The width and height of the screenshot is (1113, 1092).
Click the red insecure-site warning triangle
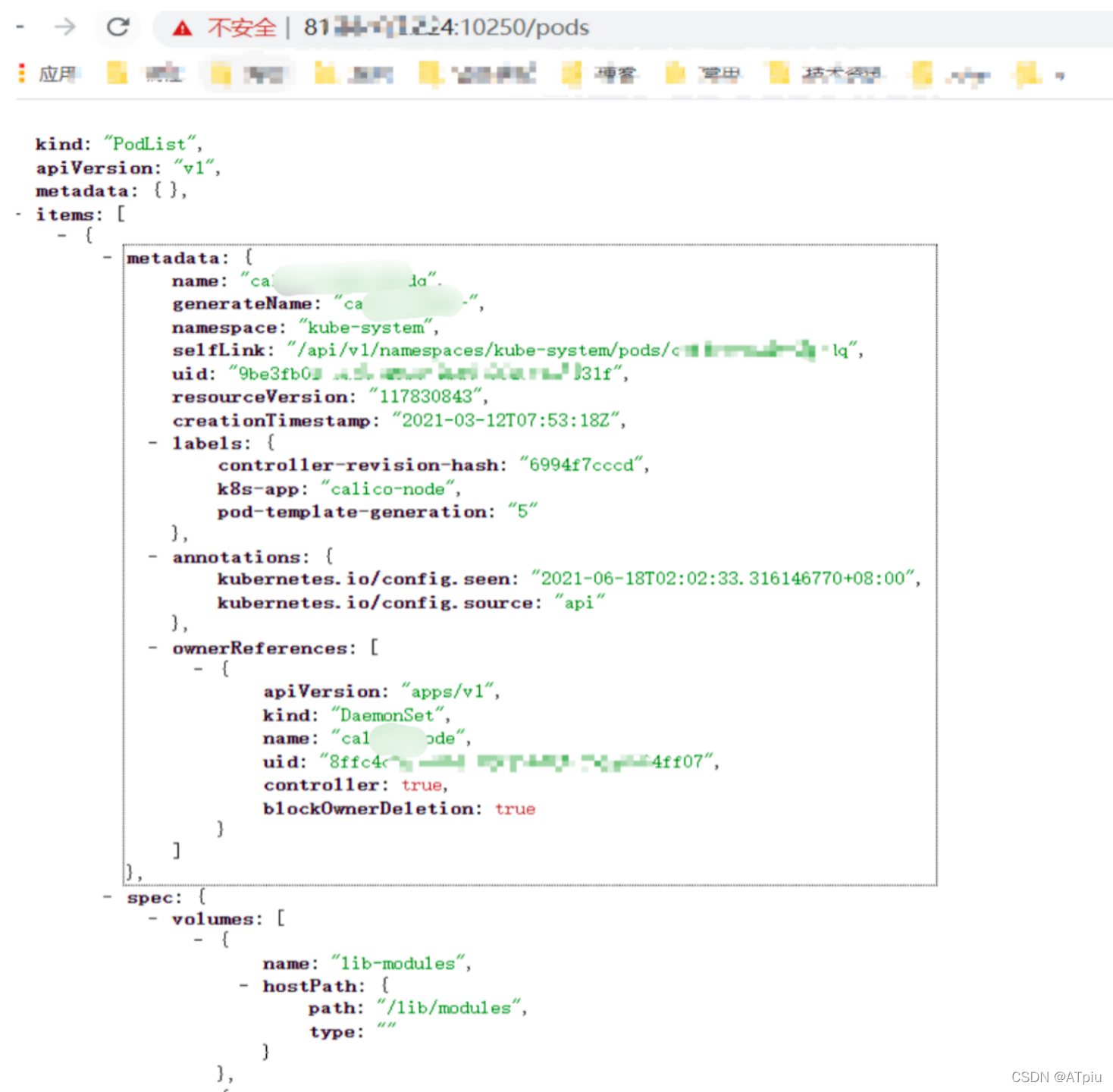tap(182, 28)
